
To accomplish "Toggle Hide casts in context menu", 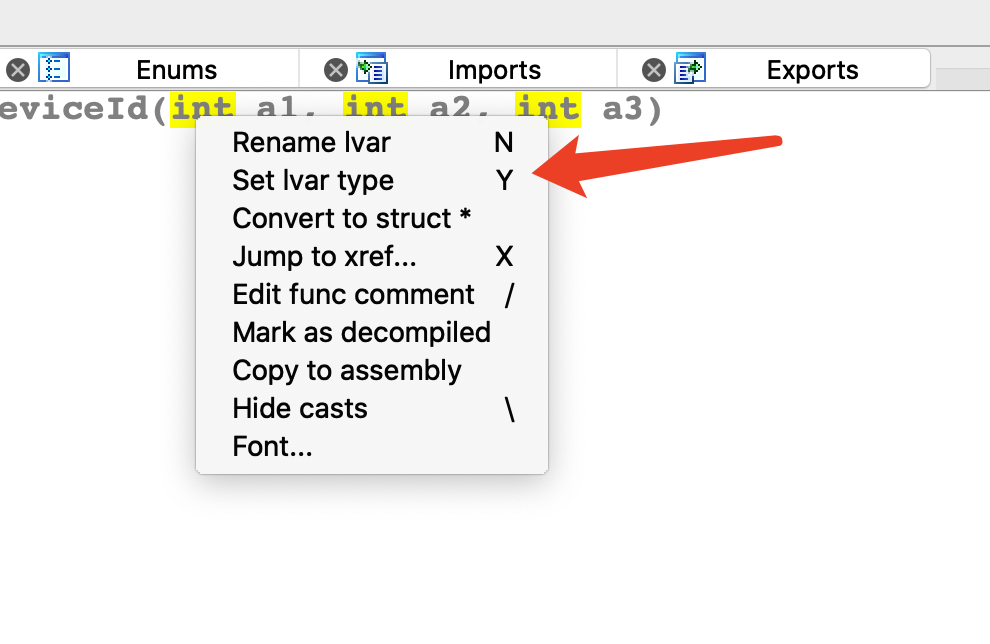I will 300,408.
